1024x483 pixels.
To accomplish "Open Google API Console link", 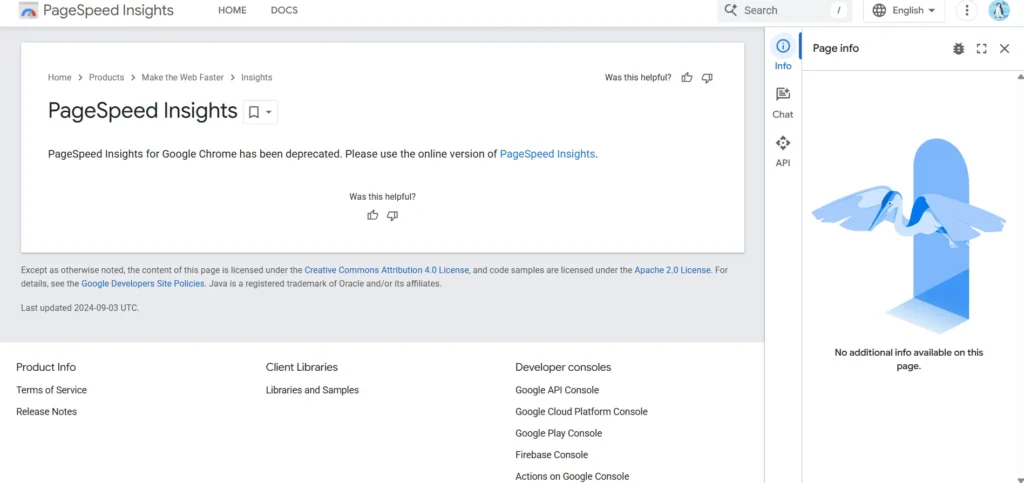I will [557, 390].
